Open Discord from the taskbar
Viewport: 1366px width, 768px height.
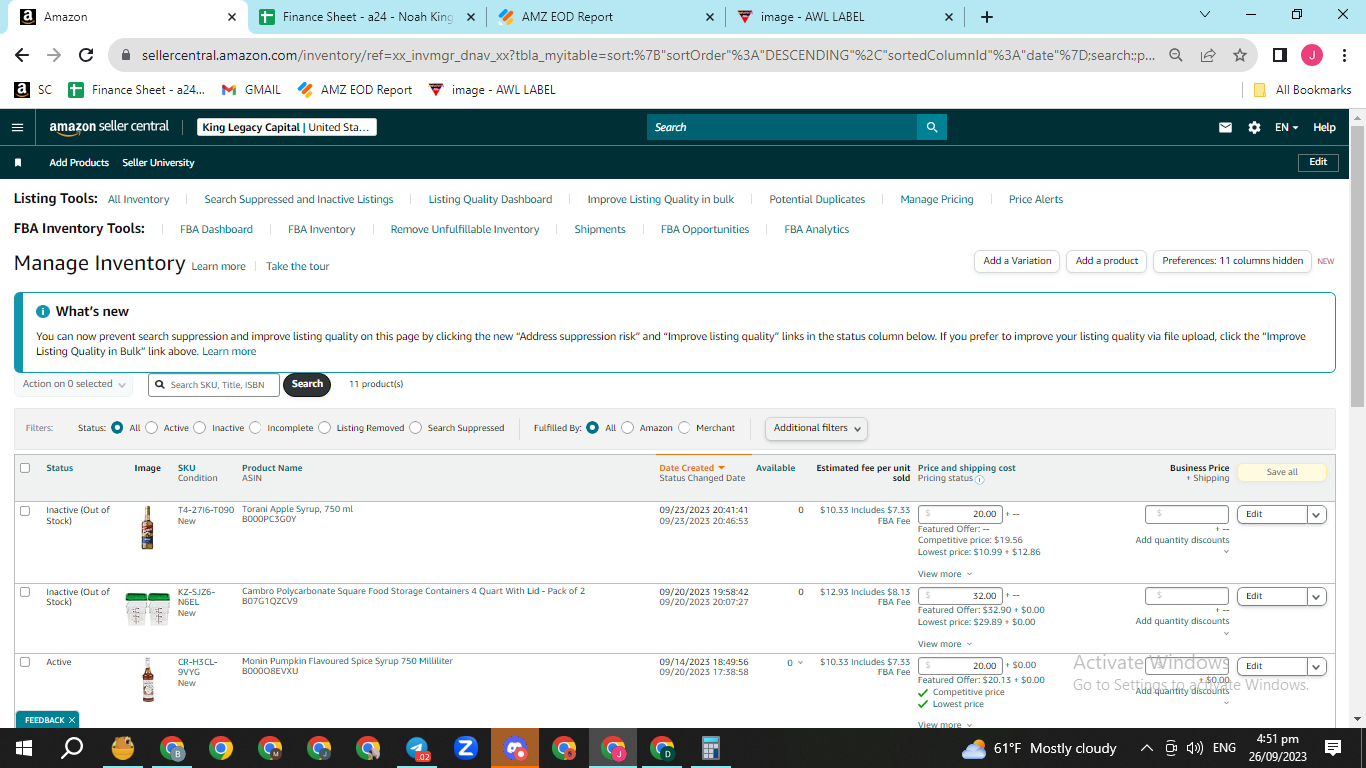[x=515, y=748]
